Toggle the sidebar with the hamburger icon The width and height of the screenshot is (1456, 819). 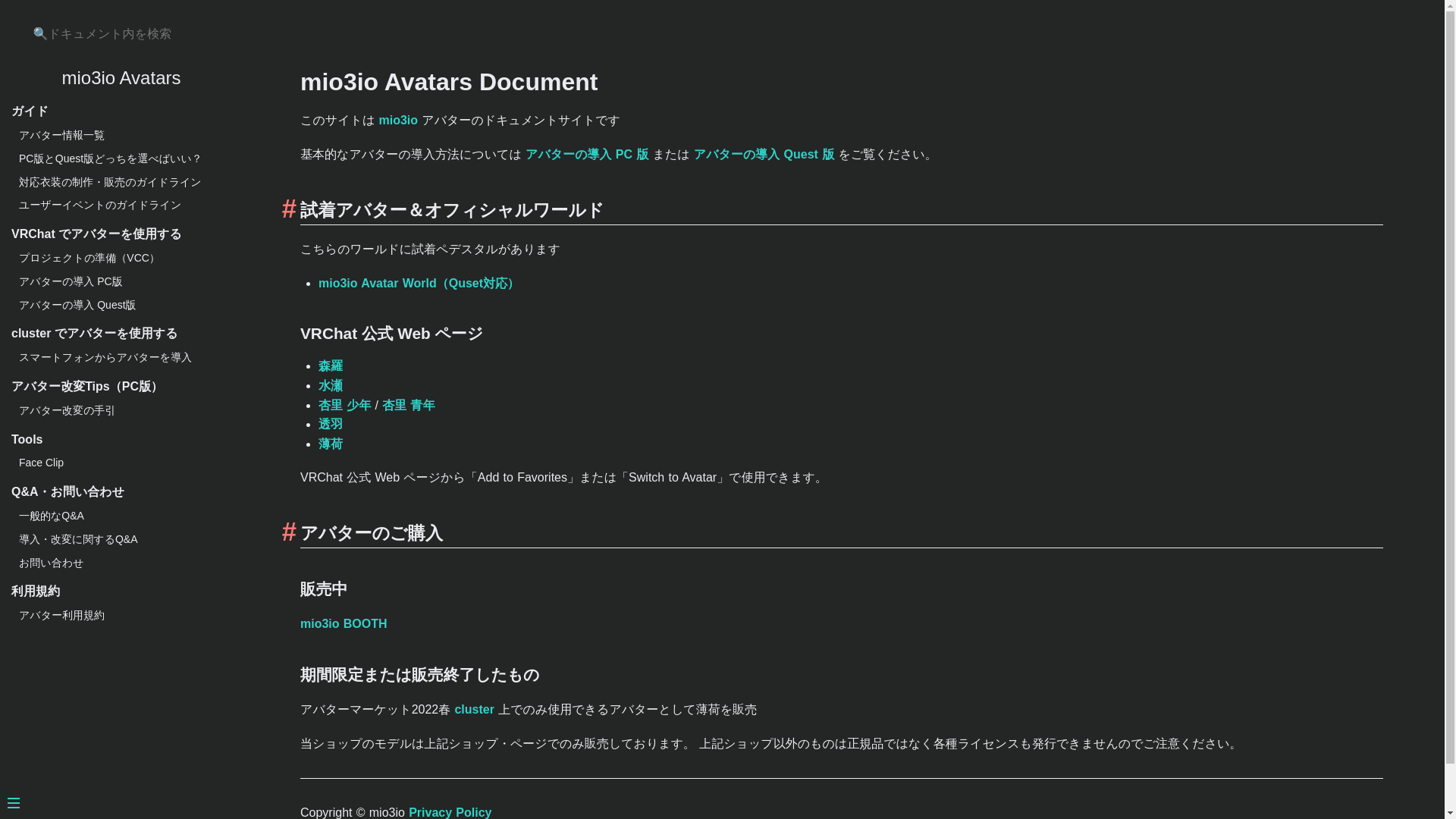[14, 803]
